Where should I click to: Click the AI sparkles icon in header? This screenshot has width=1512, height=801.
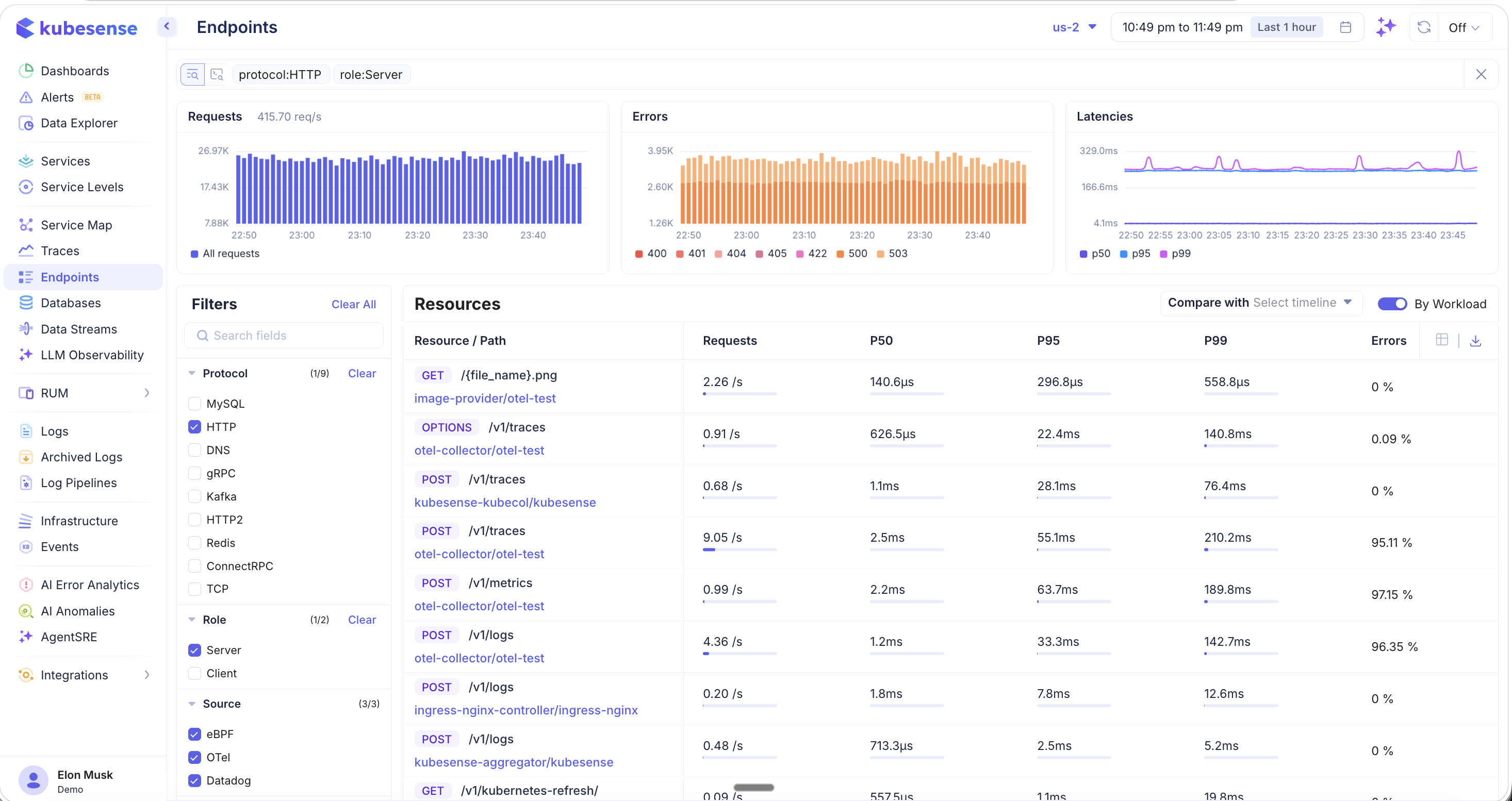[x=1386, y=27]
